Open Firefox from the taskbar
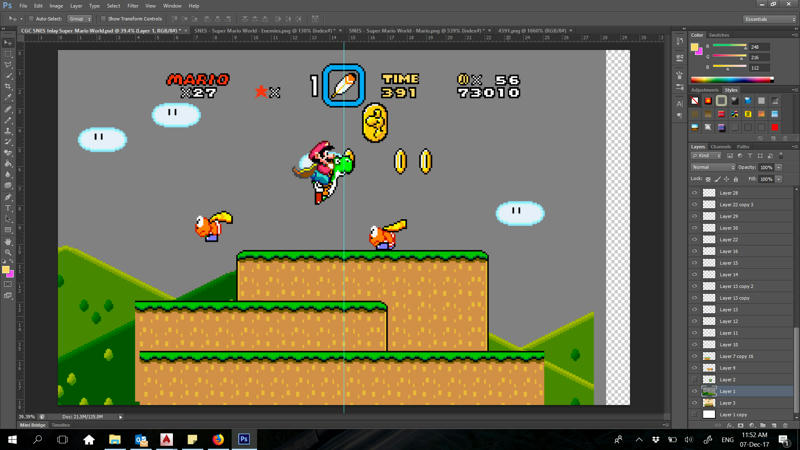This screenshot has height=450, width=800. point(218,439)
